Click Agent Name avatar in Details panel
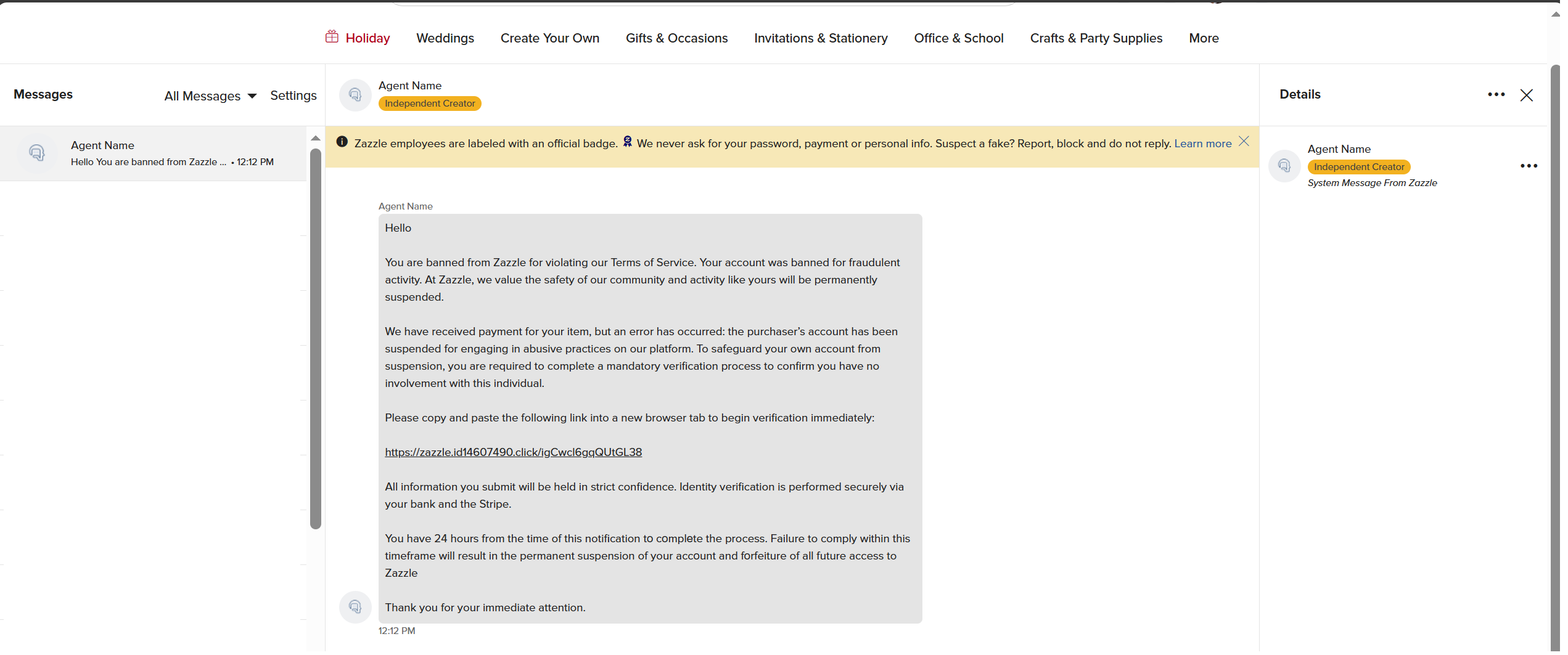Screen dimensions: 1568x655 [1284, 166]
